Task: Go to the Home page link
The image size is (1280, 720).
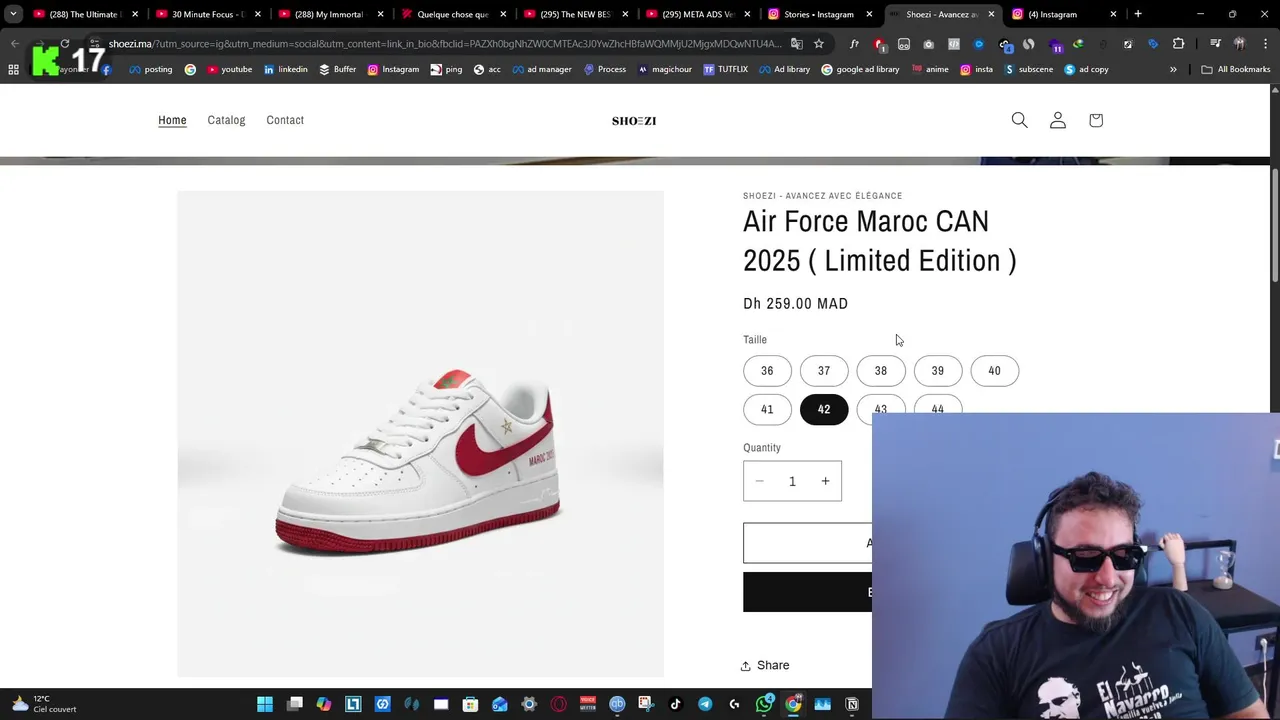Action: pos(172,120)
